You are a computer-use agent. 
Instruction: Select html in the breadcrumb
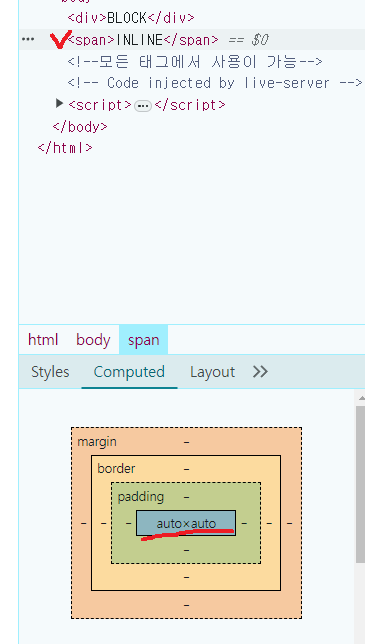(x=43, y=340)
